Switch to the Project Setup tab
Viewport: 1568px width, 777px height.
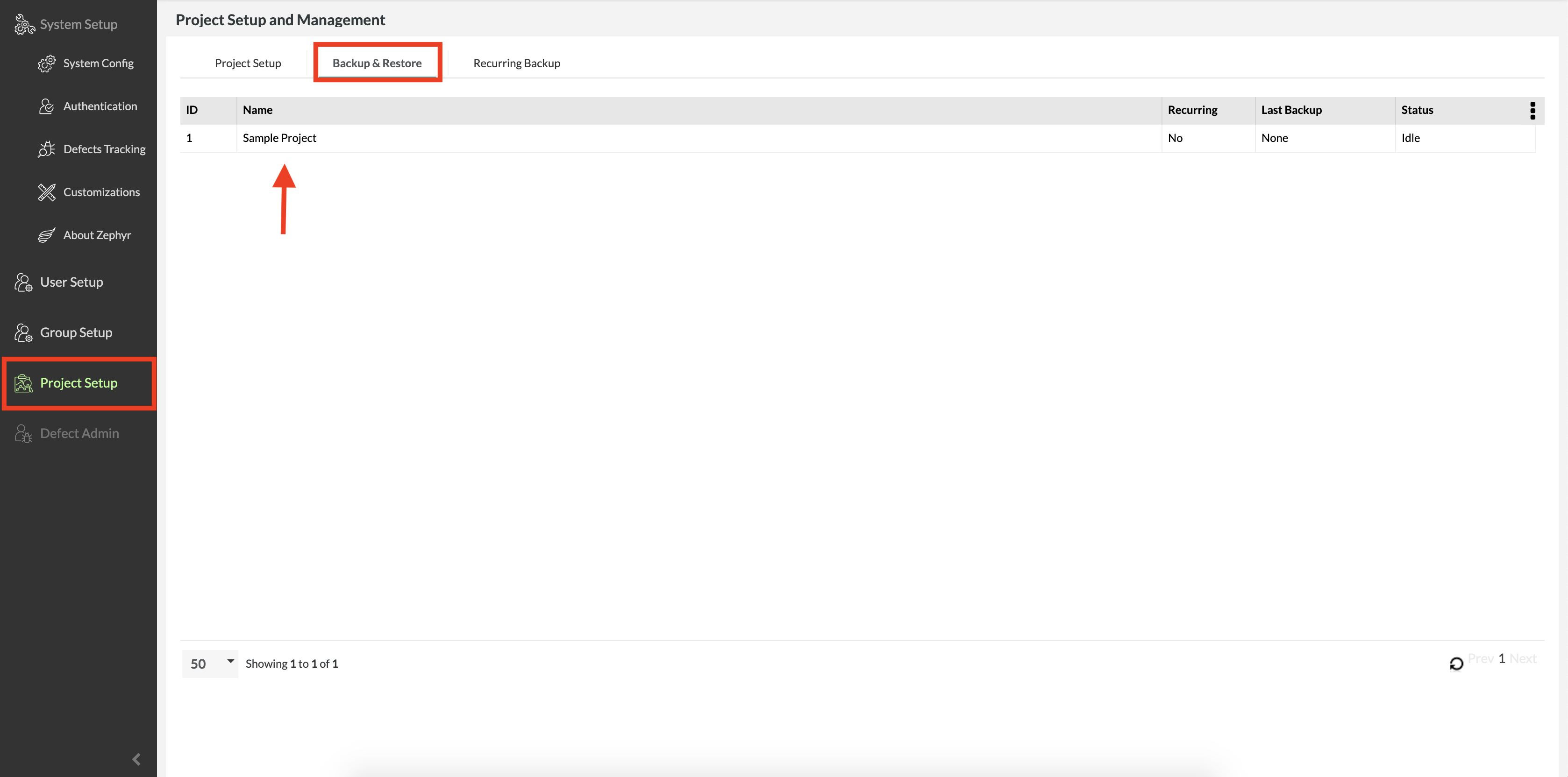coord(248,64)
